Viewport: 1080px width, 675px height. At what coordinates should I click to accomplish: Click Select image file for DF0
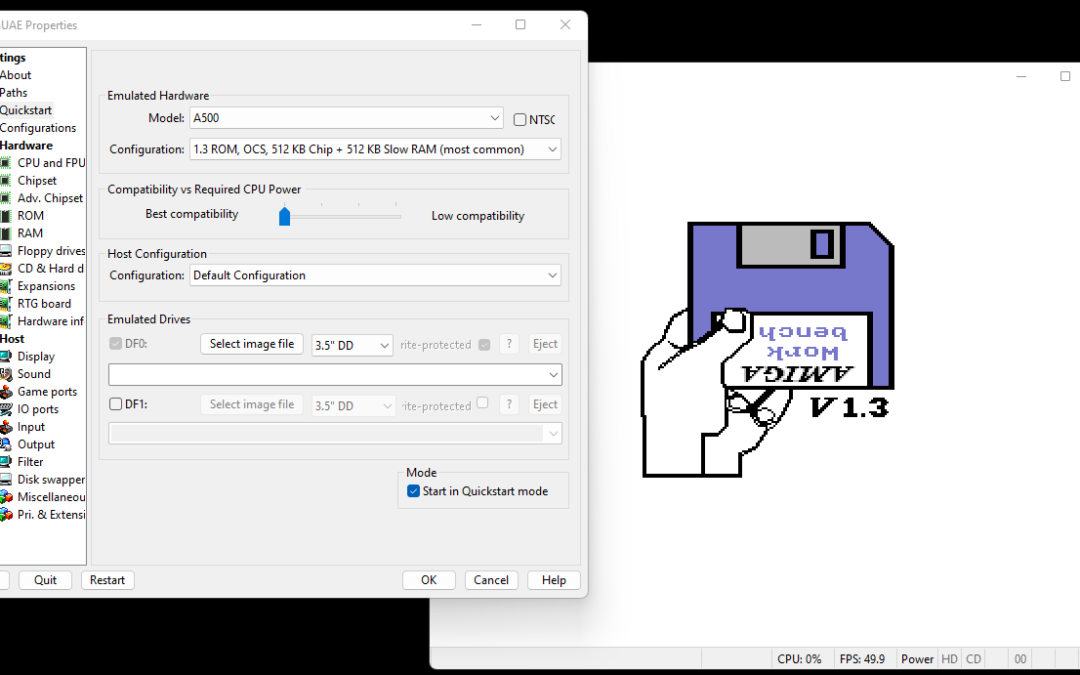(251, 344)
